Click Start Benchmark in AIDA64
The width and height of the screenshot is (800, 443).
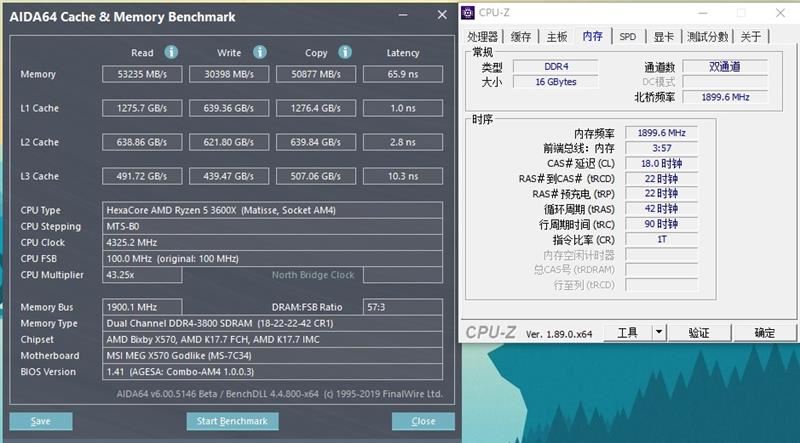pos(232,421)
